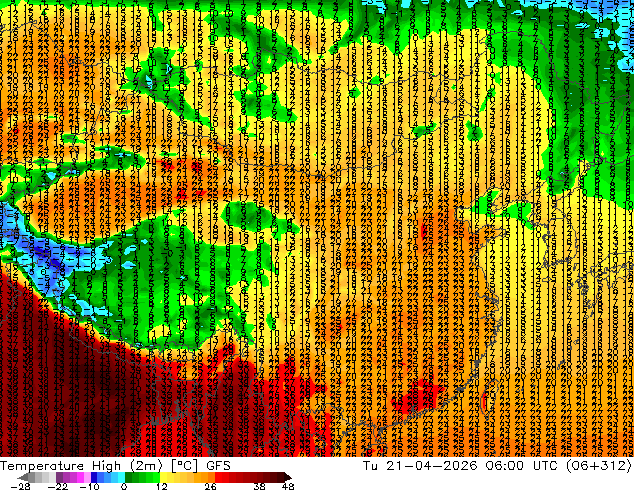634x490 pixels.
Task: Click the '[°C]' unit label
Action: [184, 466]
